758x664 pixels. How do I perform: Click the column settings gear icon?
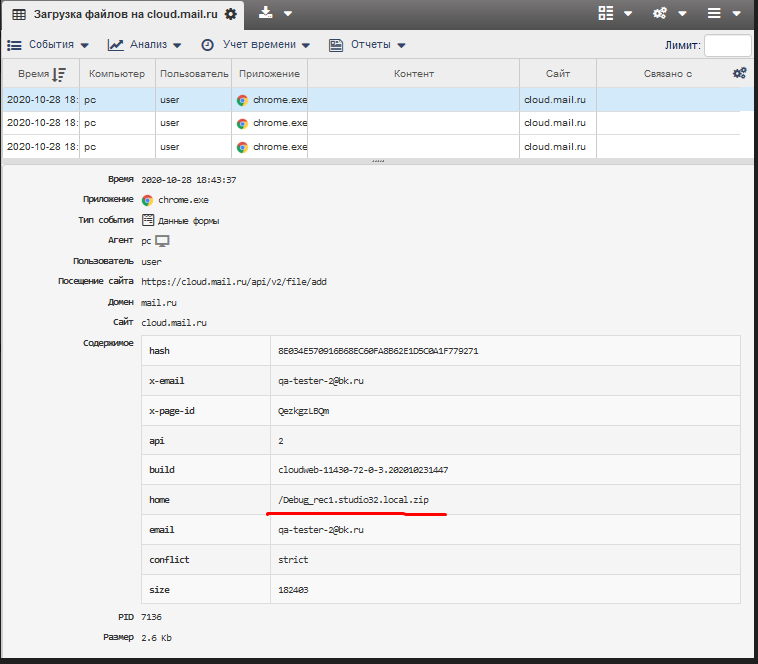click(x=739, y=74)
